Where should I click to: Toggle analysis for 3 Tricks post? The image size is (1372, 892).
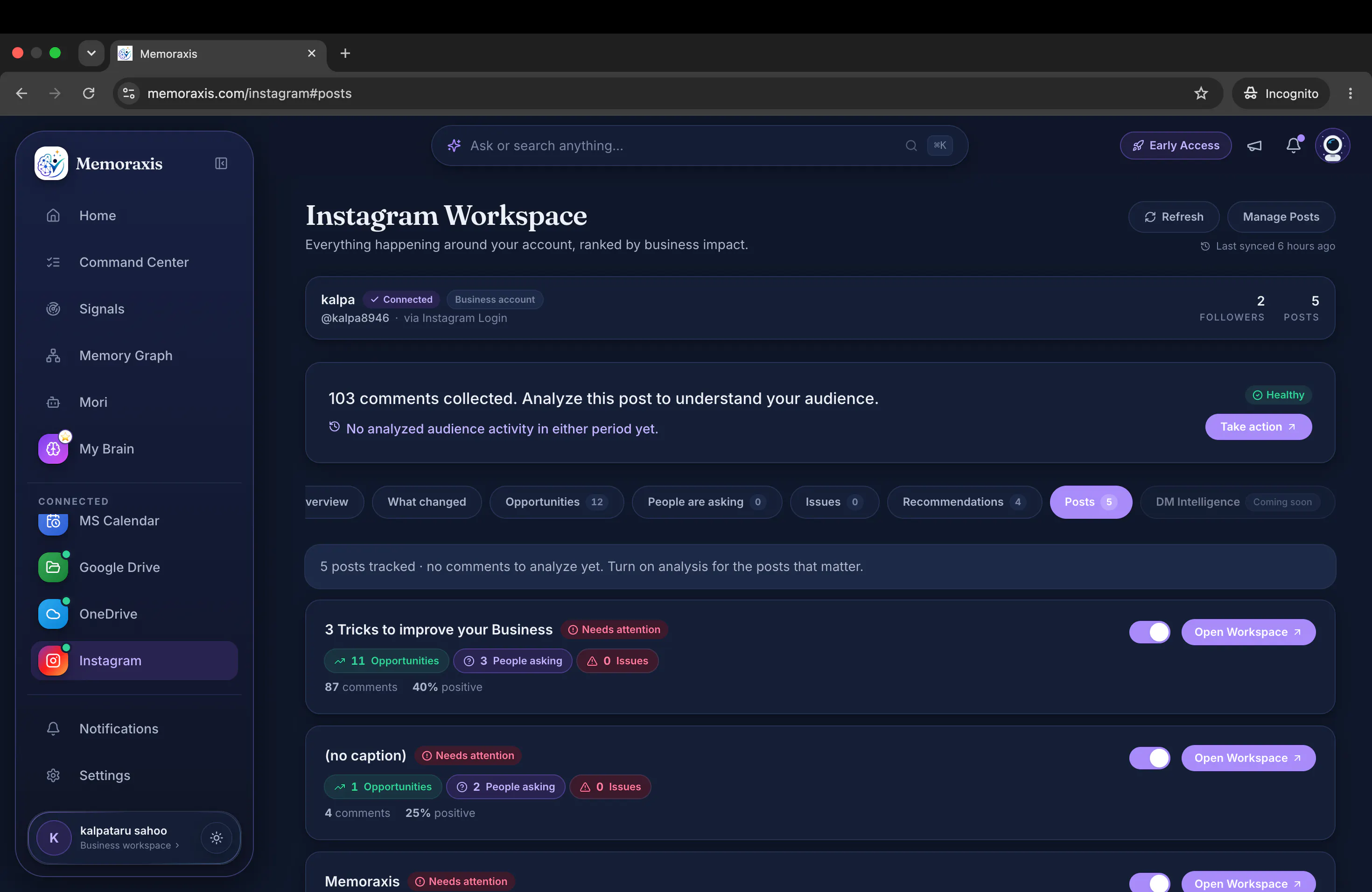click(1149, 632)
